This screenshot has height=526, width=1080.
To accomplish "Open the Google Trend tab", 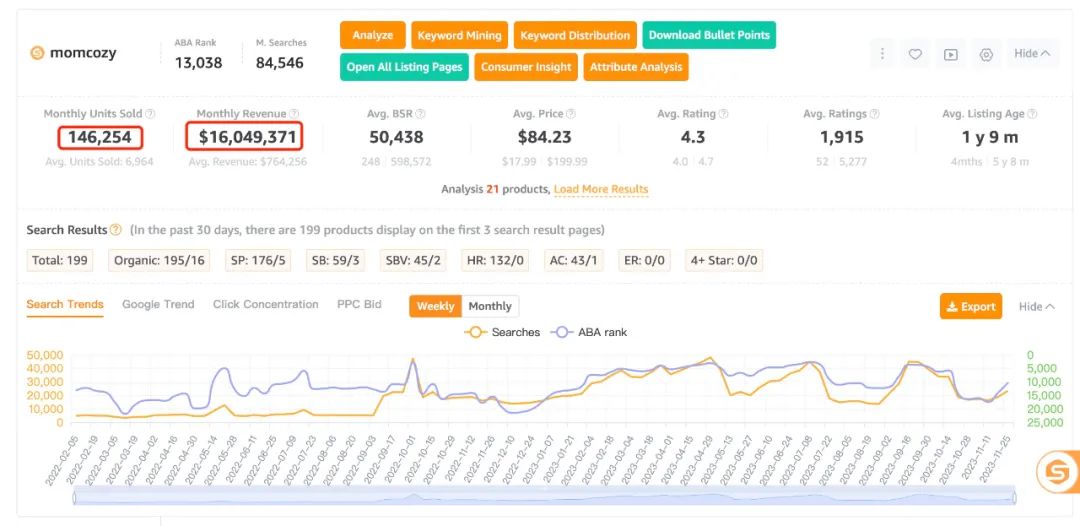I will tap(158, 304).
